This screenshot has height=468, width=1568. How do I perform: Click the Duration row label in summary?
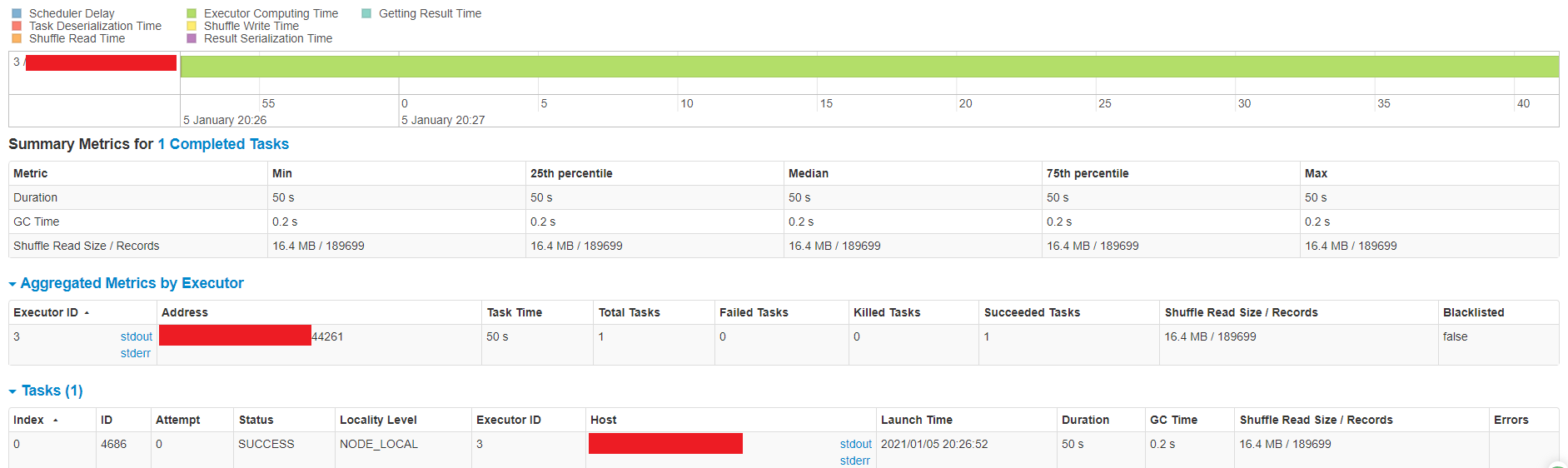click(x=36, y=197)
